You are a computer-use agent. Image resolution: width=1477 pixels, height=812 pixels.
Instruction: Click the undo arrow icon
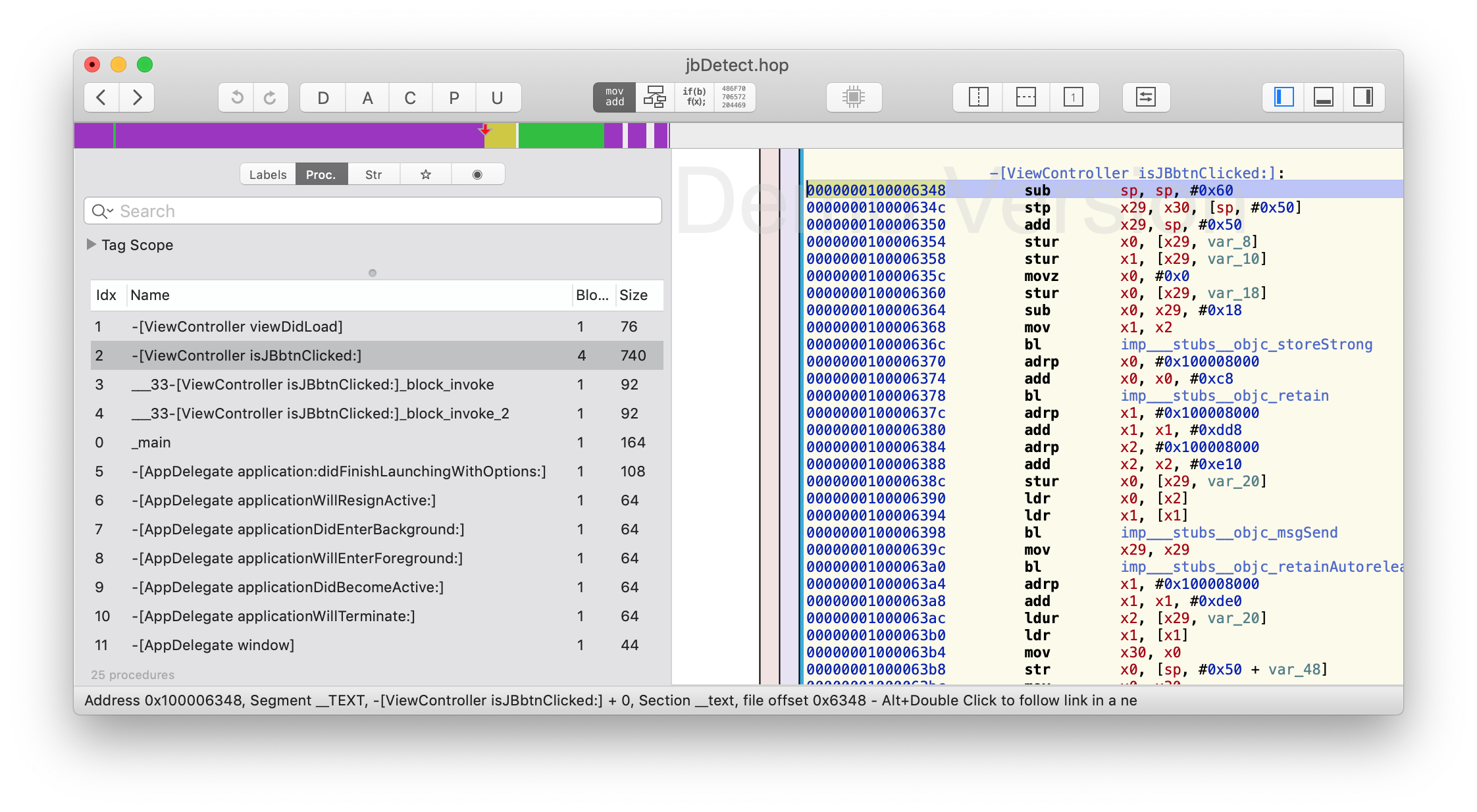(237, 97)
